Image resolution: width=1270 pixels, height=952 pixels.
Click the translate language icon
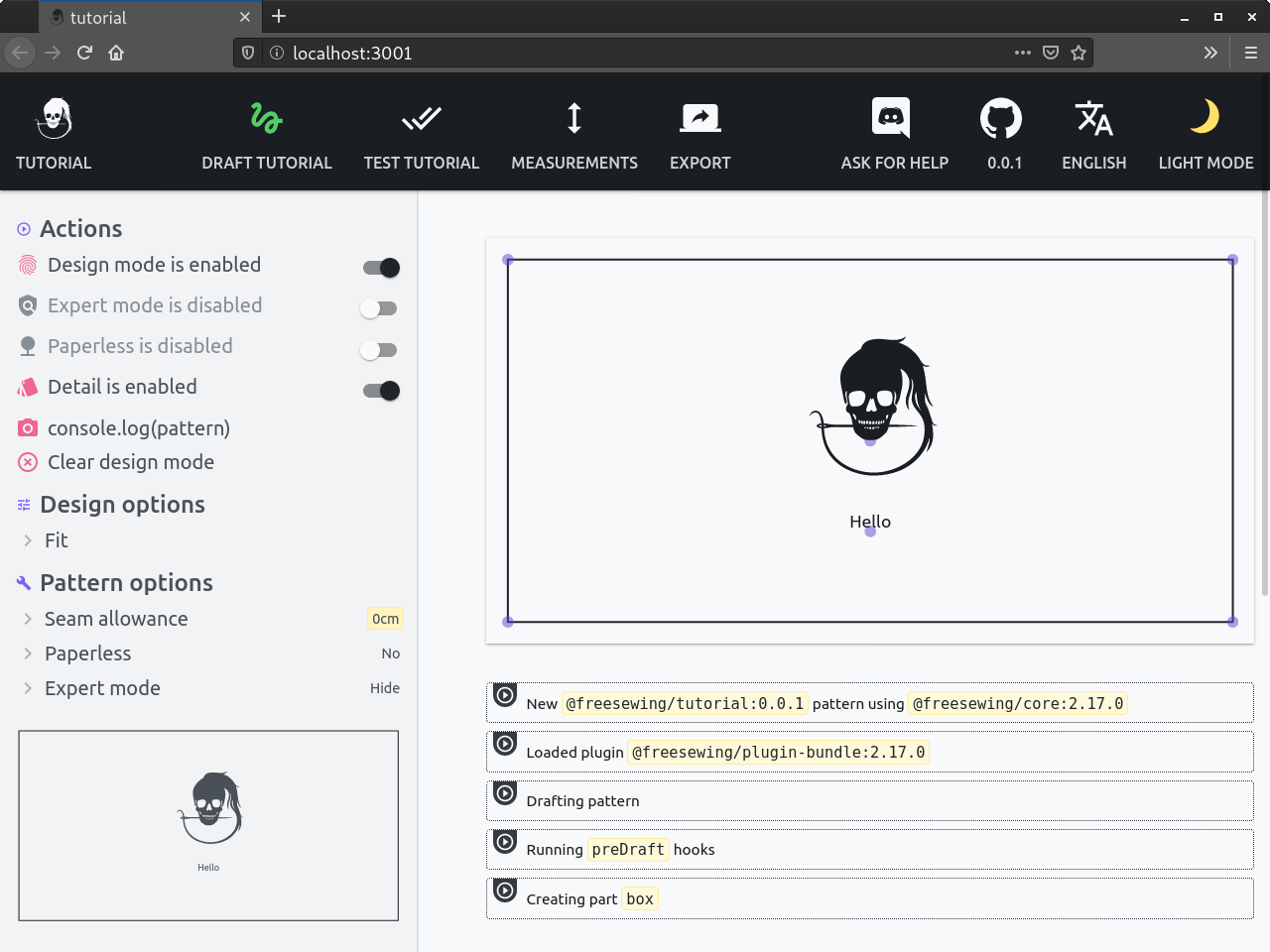pos(1093,119)
